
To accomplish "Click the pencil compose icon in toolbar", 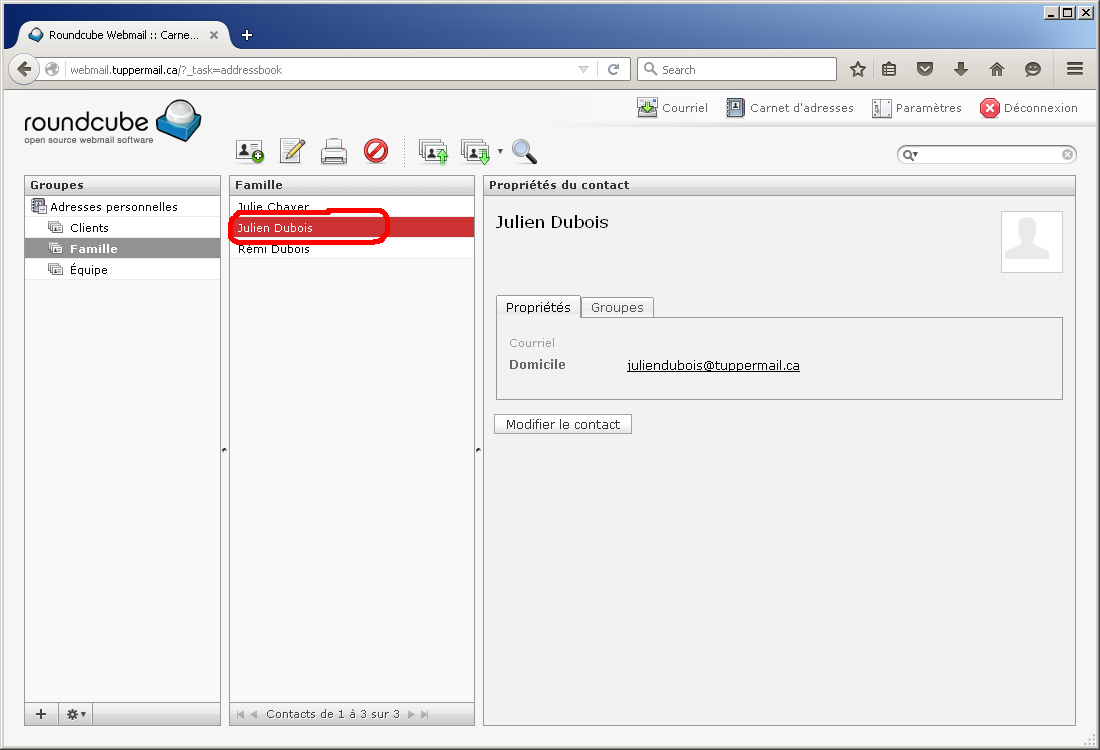I will (x=291, y=151).
